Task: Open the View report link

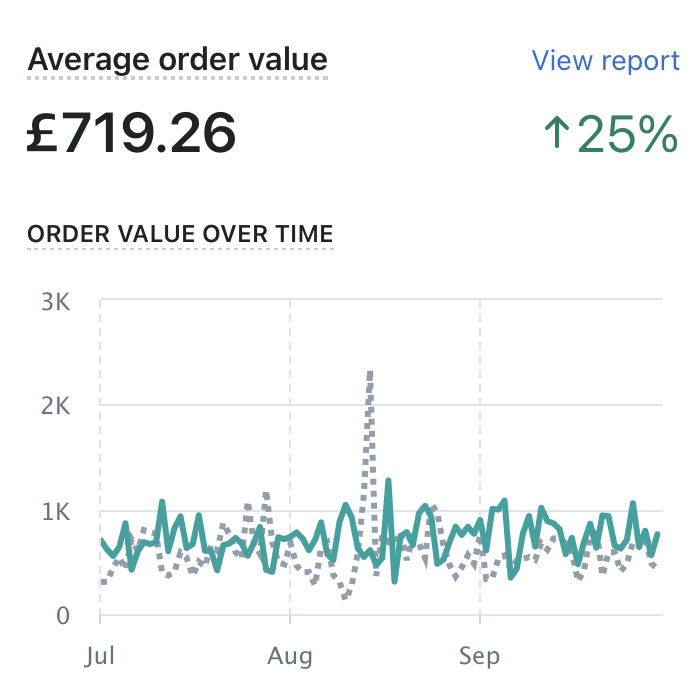Action: click(605, 60)
